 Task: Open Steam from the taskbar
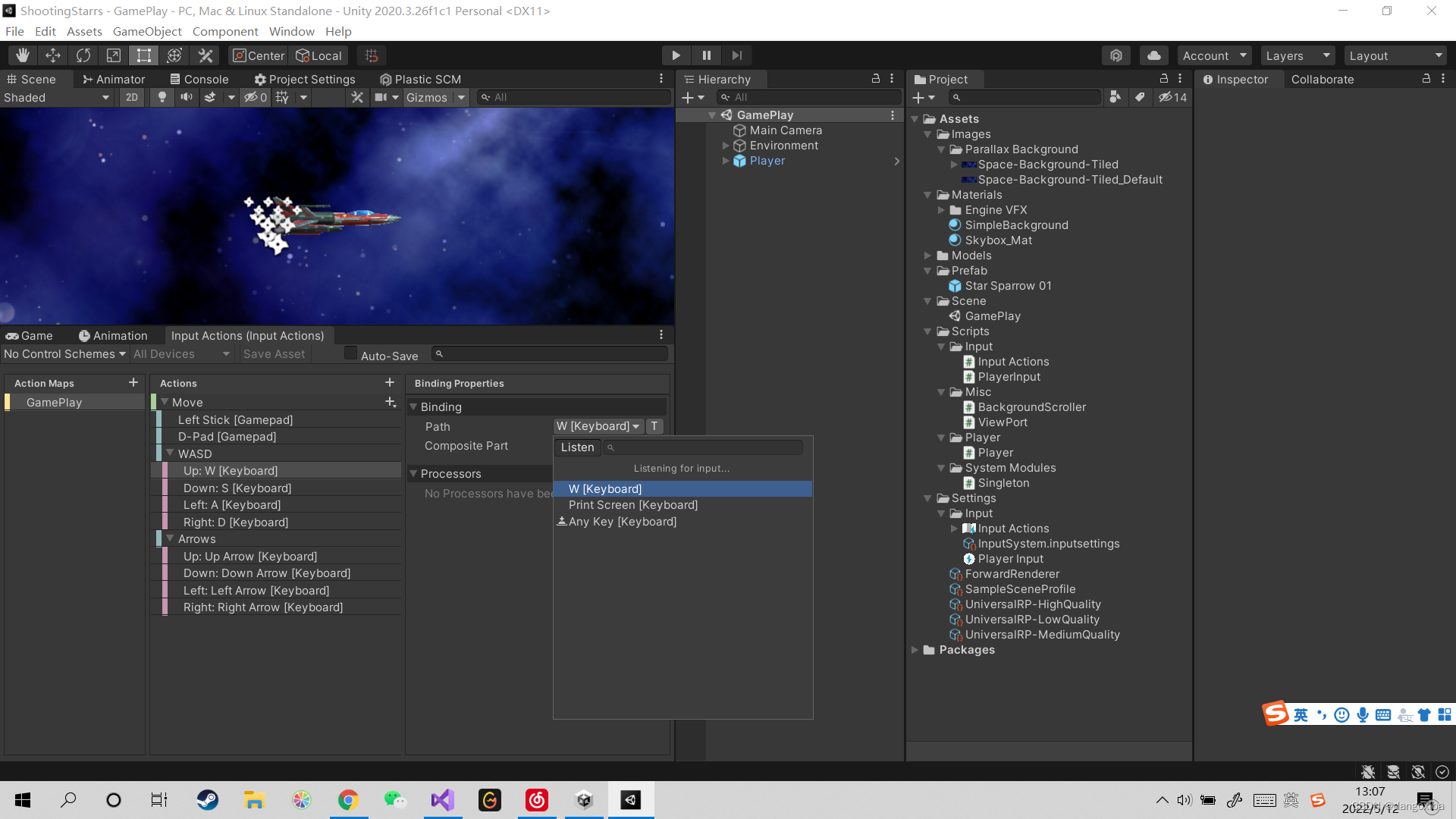[x=207, y=799]
